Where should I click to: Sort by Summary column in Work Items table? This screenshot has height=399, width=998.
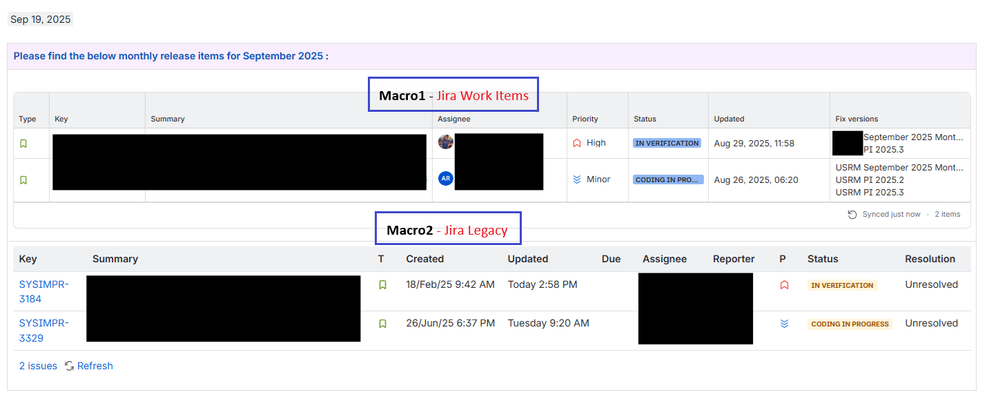(167, 119)
